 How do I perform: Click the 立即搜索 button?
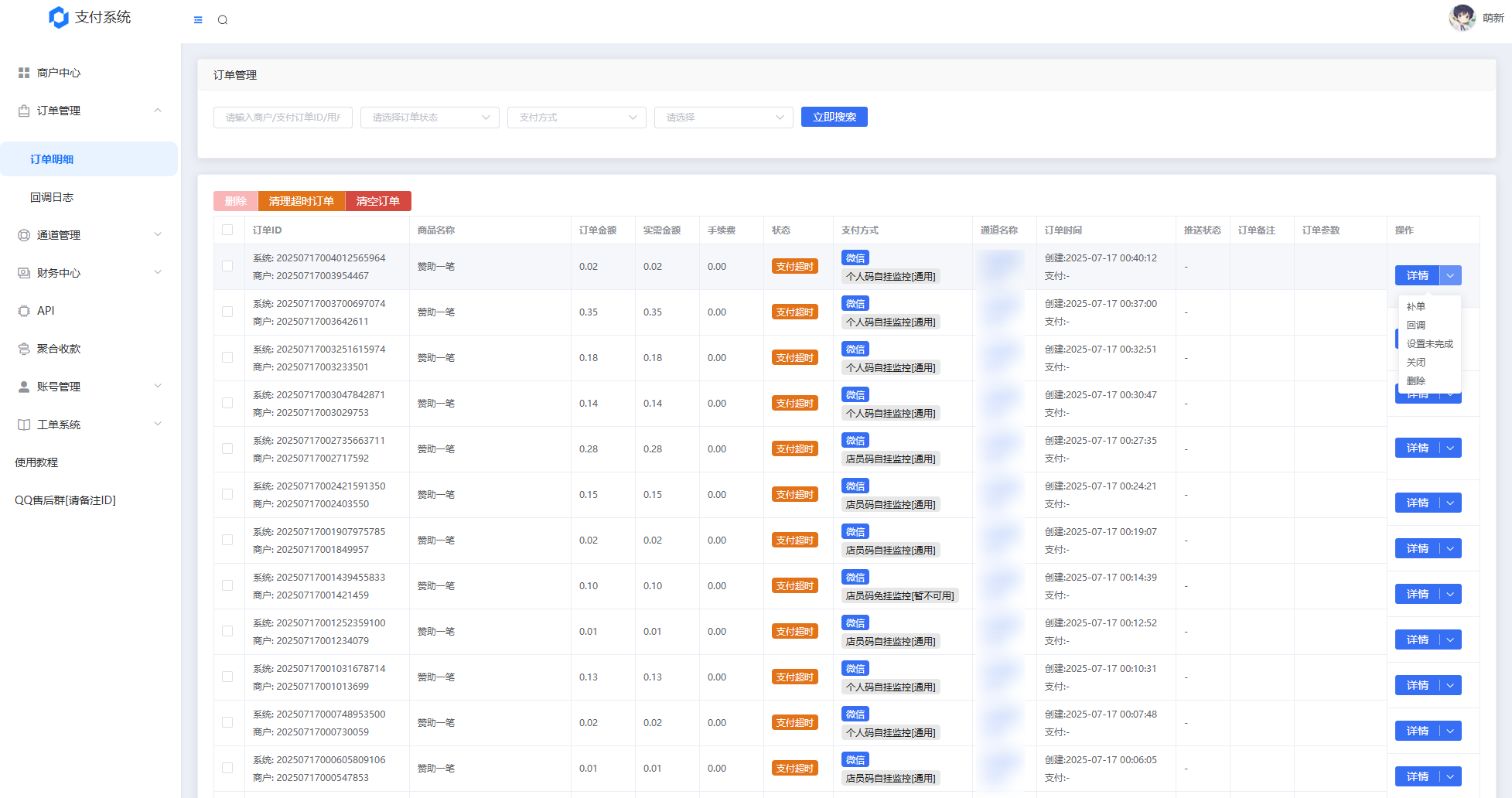[x=834, y=117]
